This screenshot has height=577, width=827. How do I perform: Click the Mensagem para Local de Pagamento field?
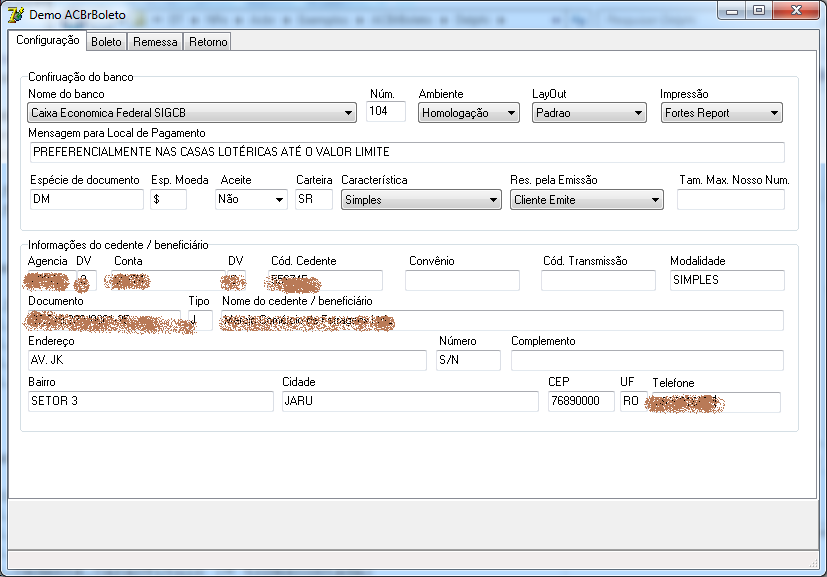pos(407,152)
